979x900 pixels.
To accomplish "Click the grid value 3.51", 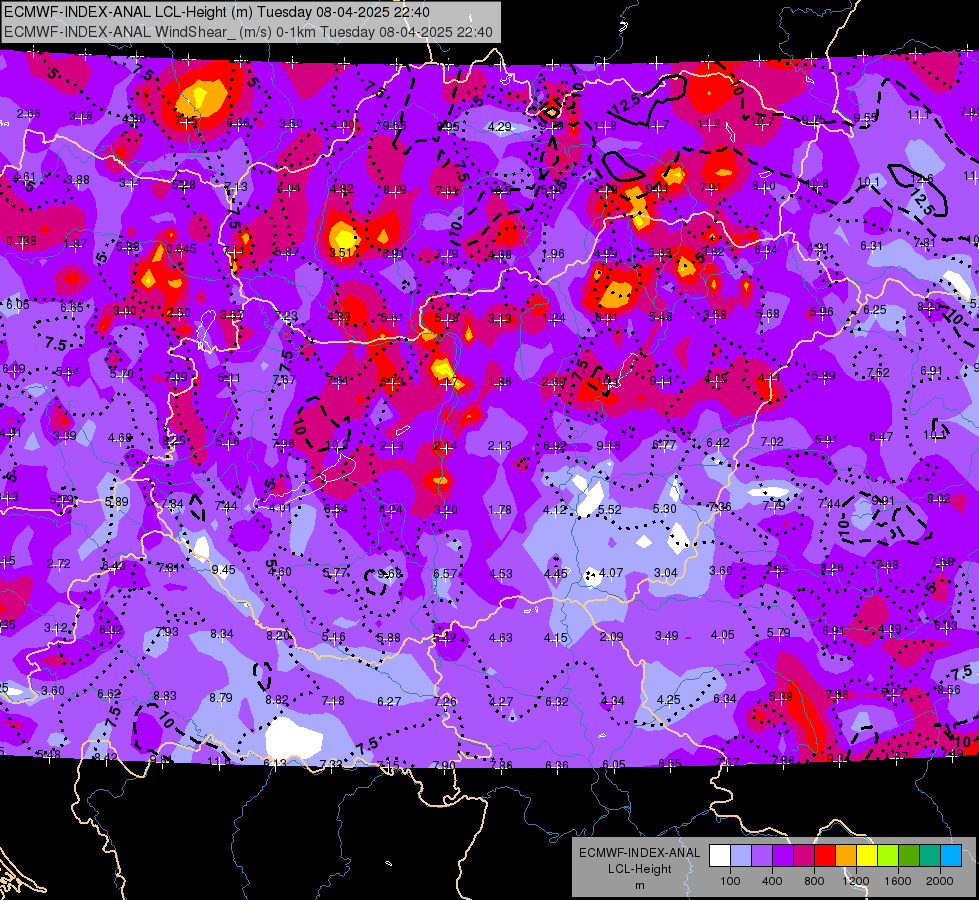I will click(x=341, y=252).
